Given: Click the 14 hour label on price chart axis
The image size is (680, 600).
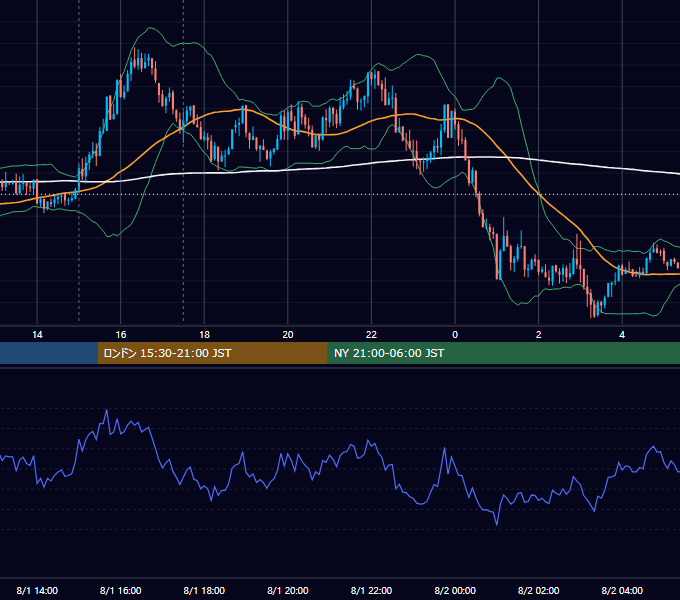Looking at the screenshot, I should (x=37, y=335).
